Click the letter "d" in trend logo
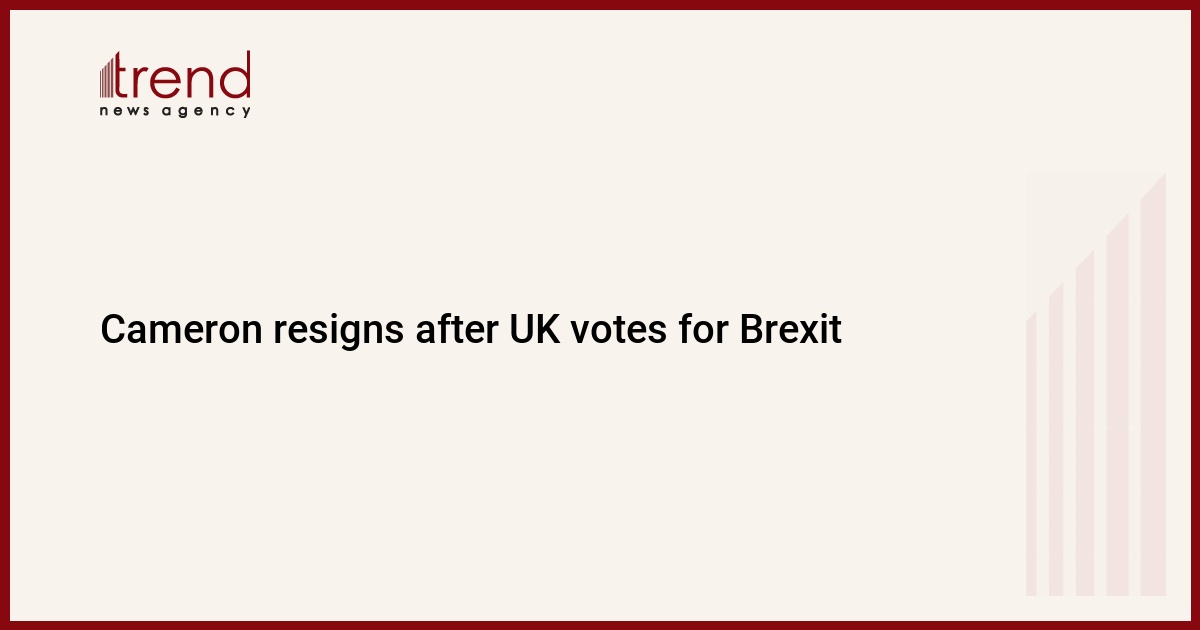The image size is (1200, 630). (x=236, y=76)
